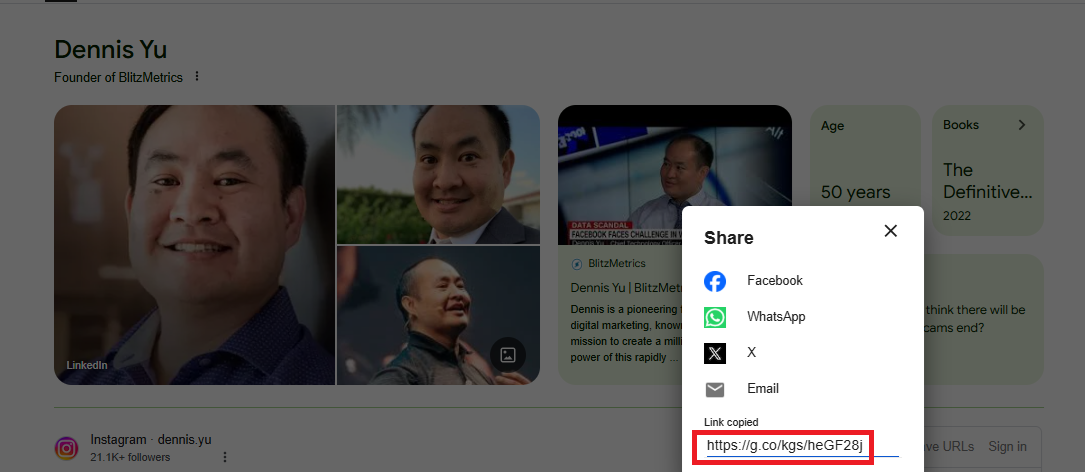Expand the Books card arrow

(x=1021, y=125)
